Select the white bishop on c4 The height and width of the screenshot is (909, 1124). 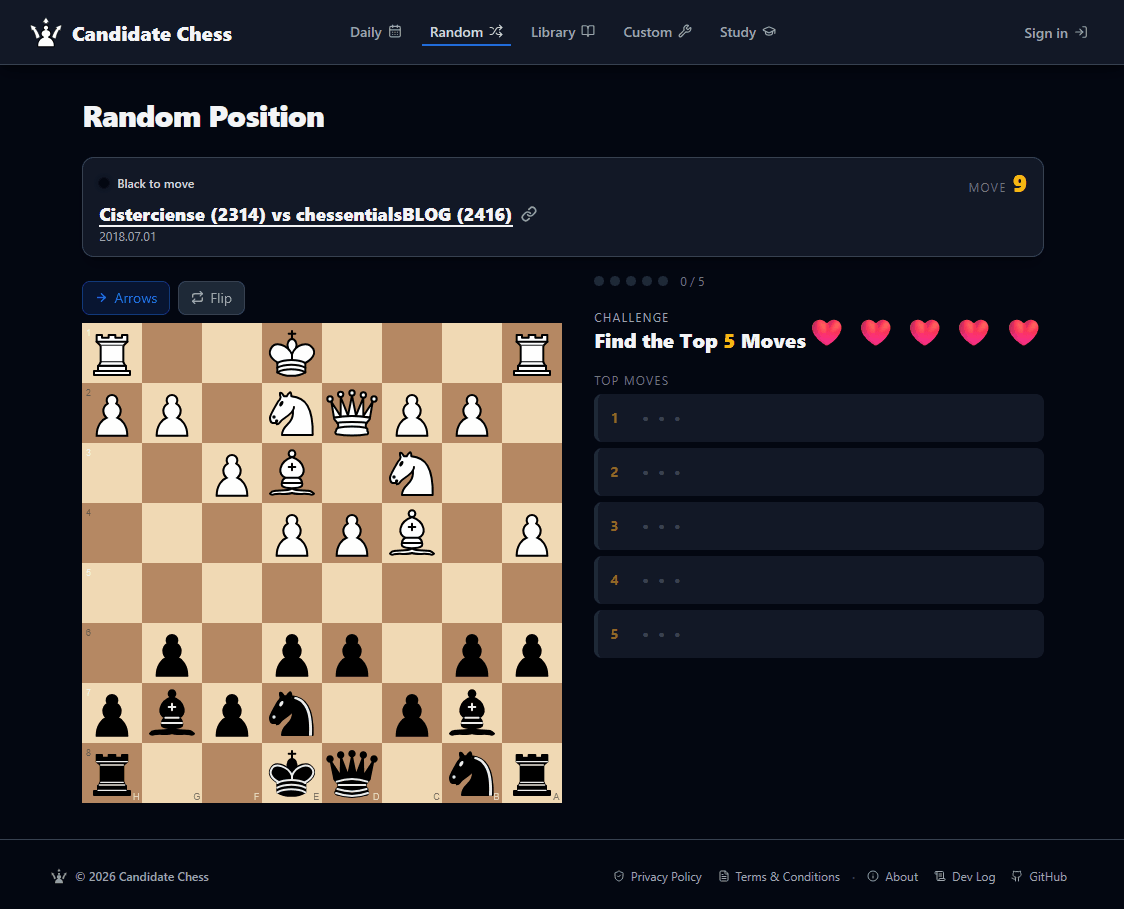click(412, 533)
